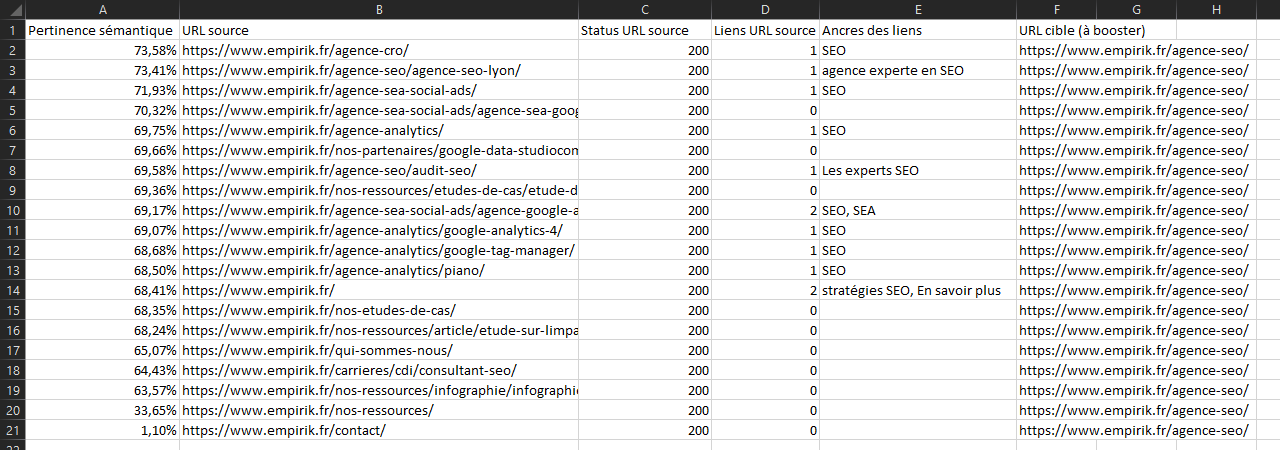Select the 69,75% cell
1280x450 pixels.
pos(102,130)
